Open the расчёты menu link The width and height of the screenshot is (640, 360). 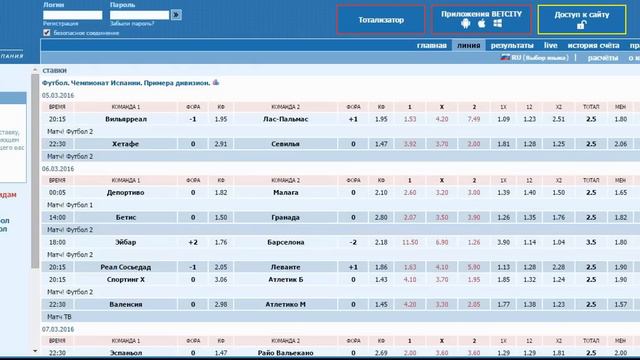pyautogui.click(x=603, y=58)
